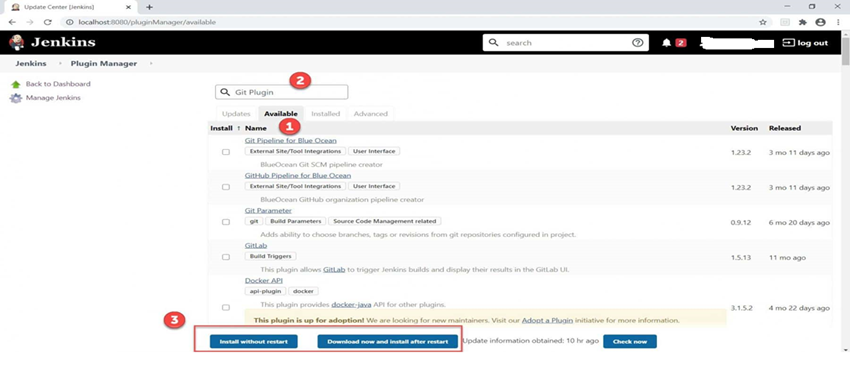850x389 pixels.
Task: Click the Jenkins butler logo icon
Action: click(x=17, y=42)
